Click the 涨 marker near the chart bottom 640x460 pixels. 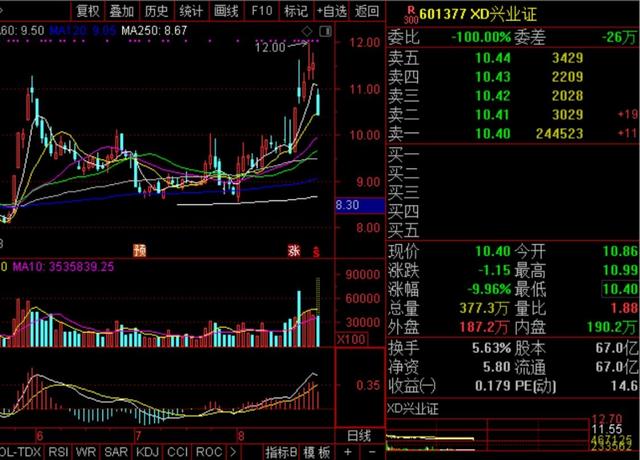tap(294, 250)
